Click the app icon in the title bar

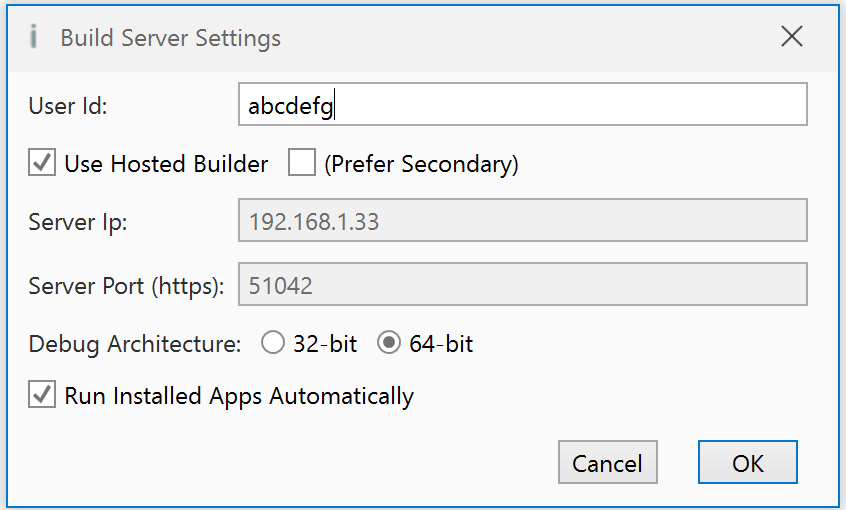pos(34,38)
